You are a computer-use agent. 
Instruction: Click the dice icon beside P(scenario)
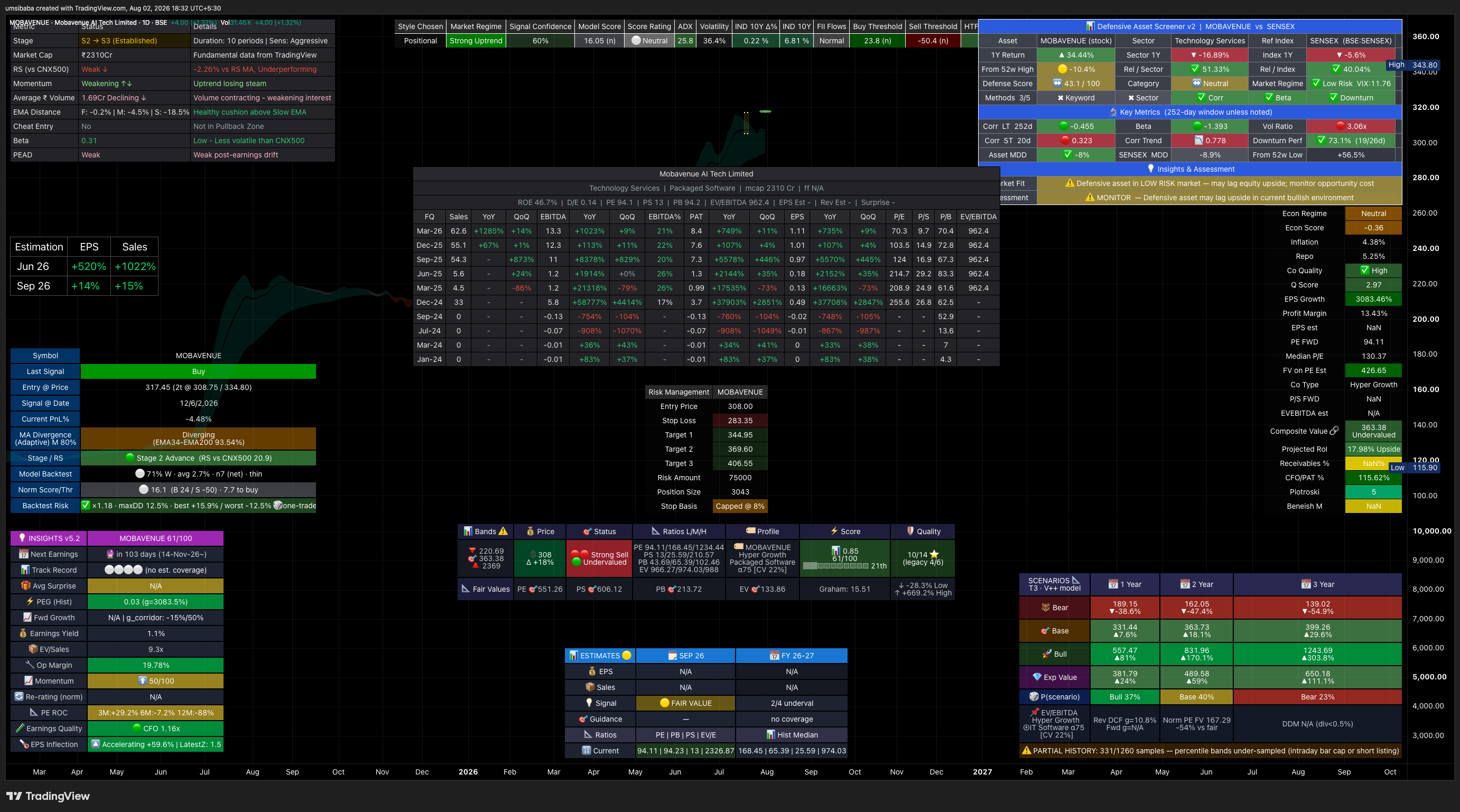click(x=1034, y=696)
